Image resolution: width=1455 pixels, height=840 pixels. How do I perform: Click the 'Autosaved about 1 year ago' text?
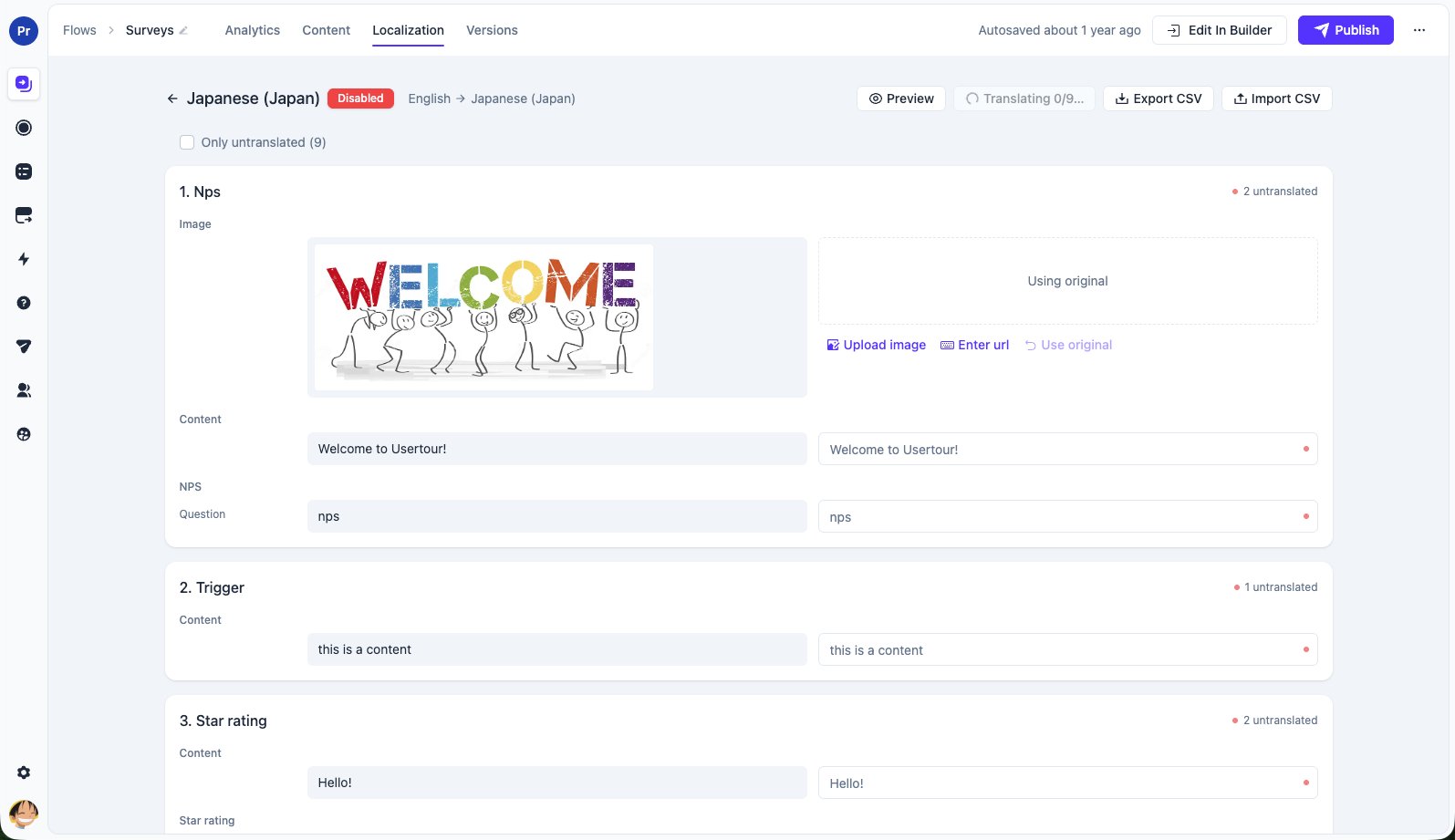[x=1059, y=30]
